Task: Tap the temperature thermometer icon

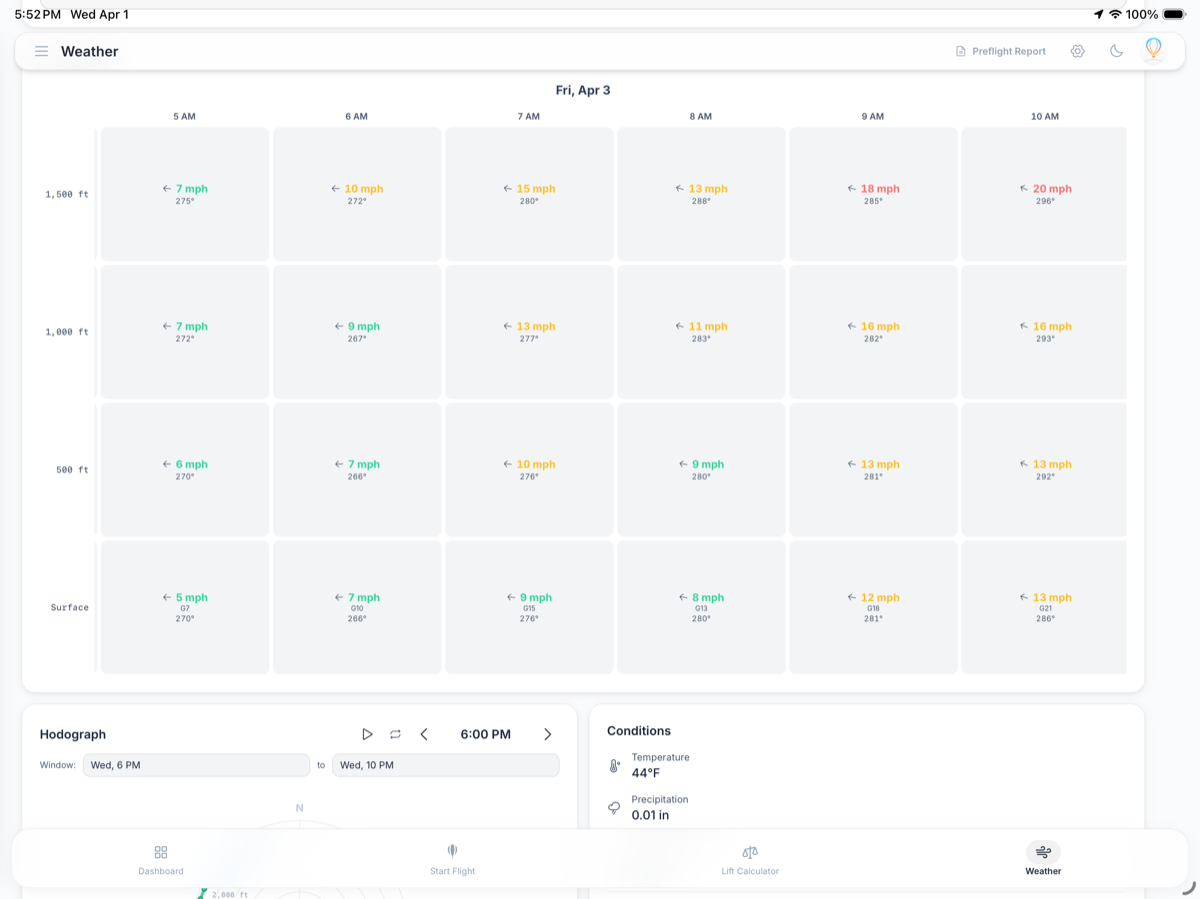Action: [x=615, y=766]
